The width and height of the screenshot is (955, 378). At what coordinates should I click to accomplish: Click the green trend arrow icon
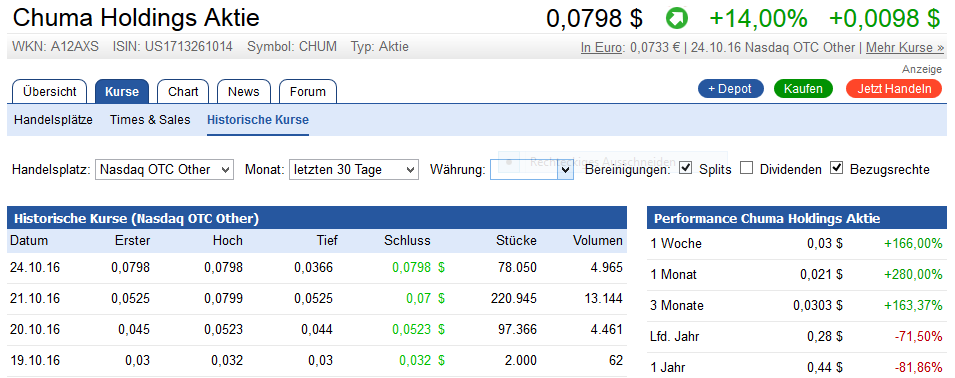676,18
